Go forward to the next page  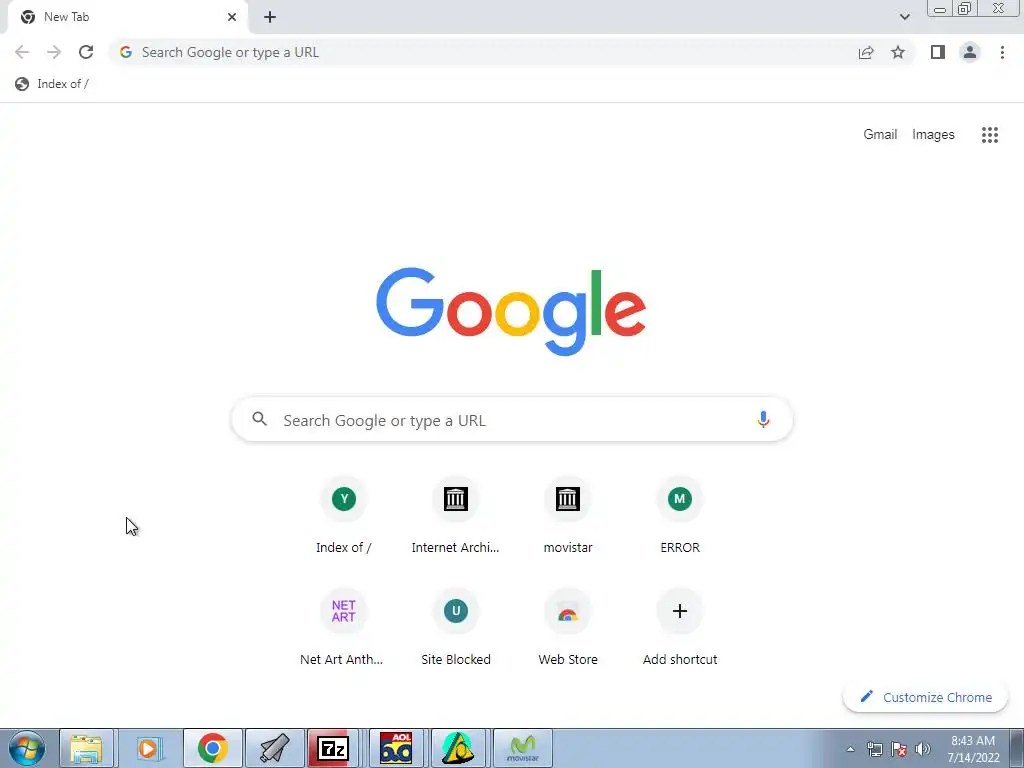(54, 52)
